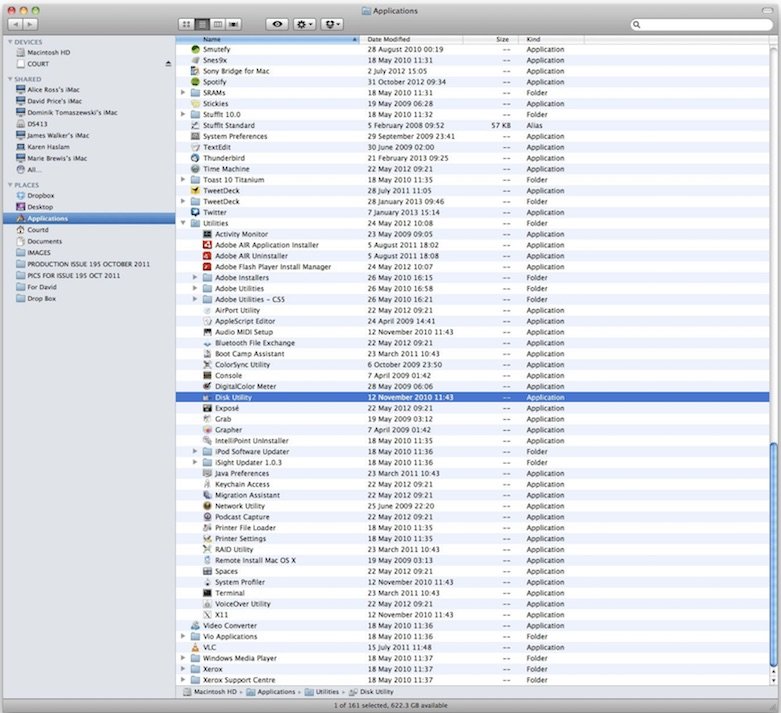
Task: Sort by the Size column header
Action: (491, 39)
